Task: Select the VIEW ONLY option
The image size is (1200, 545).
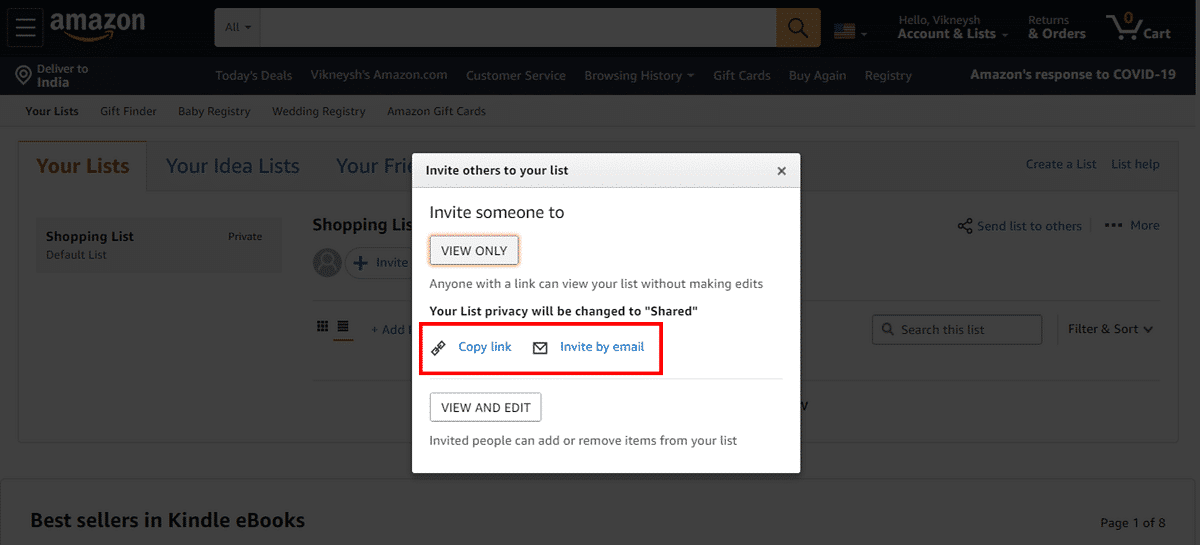Action: tap(474, 251)
